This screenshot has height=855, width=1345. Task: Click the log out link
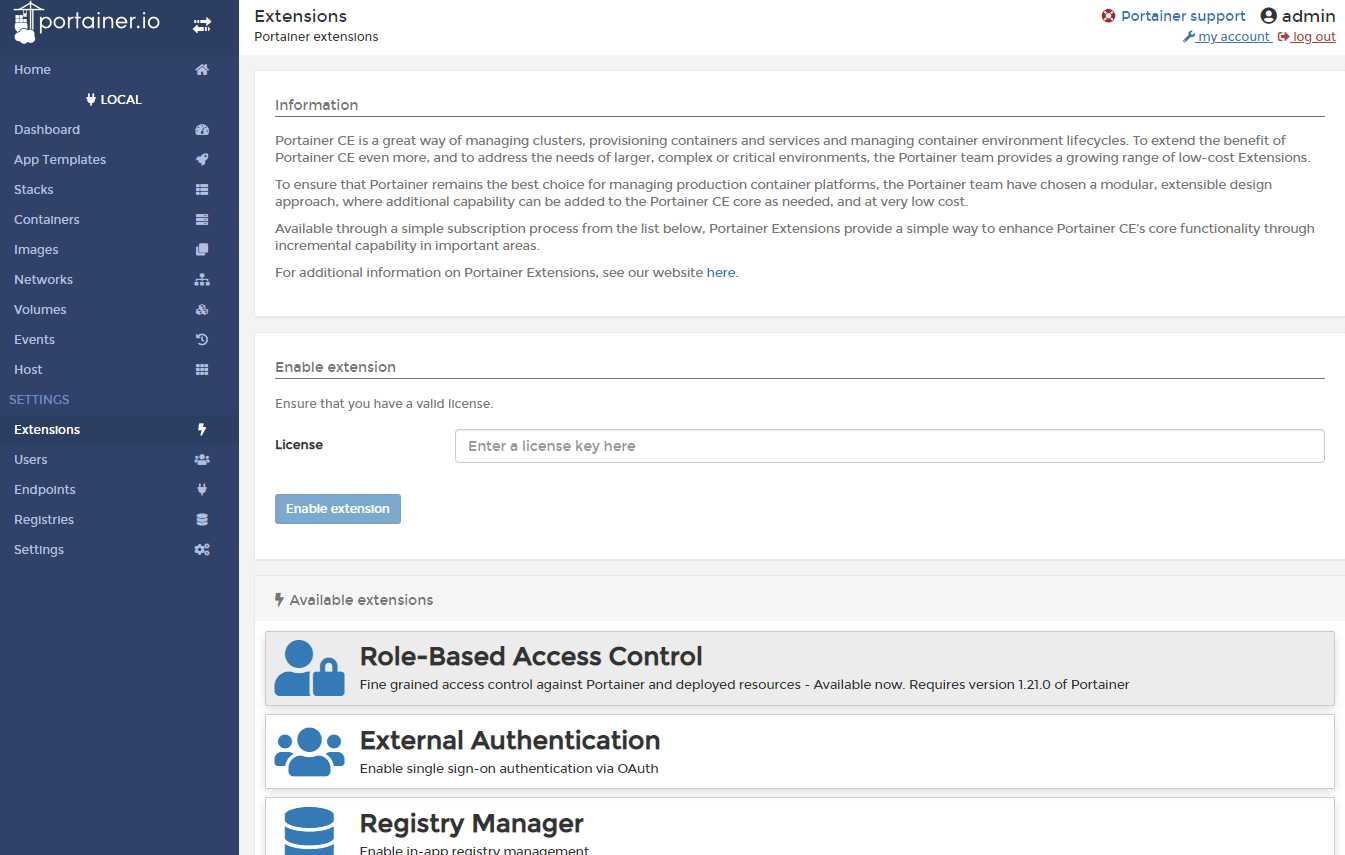point(1313,37)
